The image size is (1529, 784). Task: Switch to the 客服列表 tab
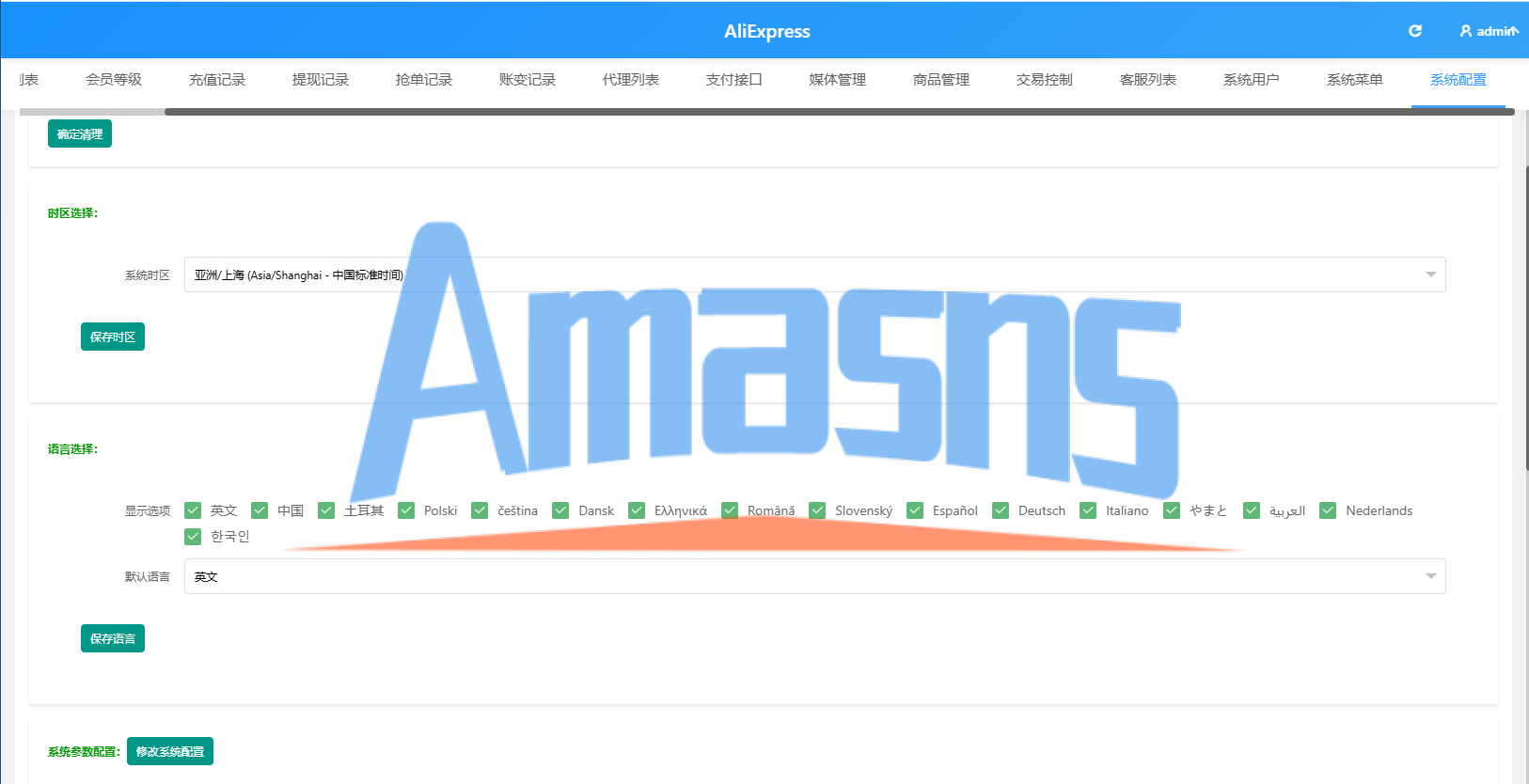[x=1148, y=80]
